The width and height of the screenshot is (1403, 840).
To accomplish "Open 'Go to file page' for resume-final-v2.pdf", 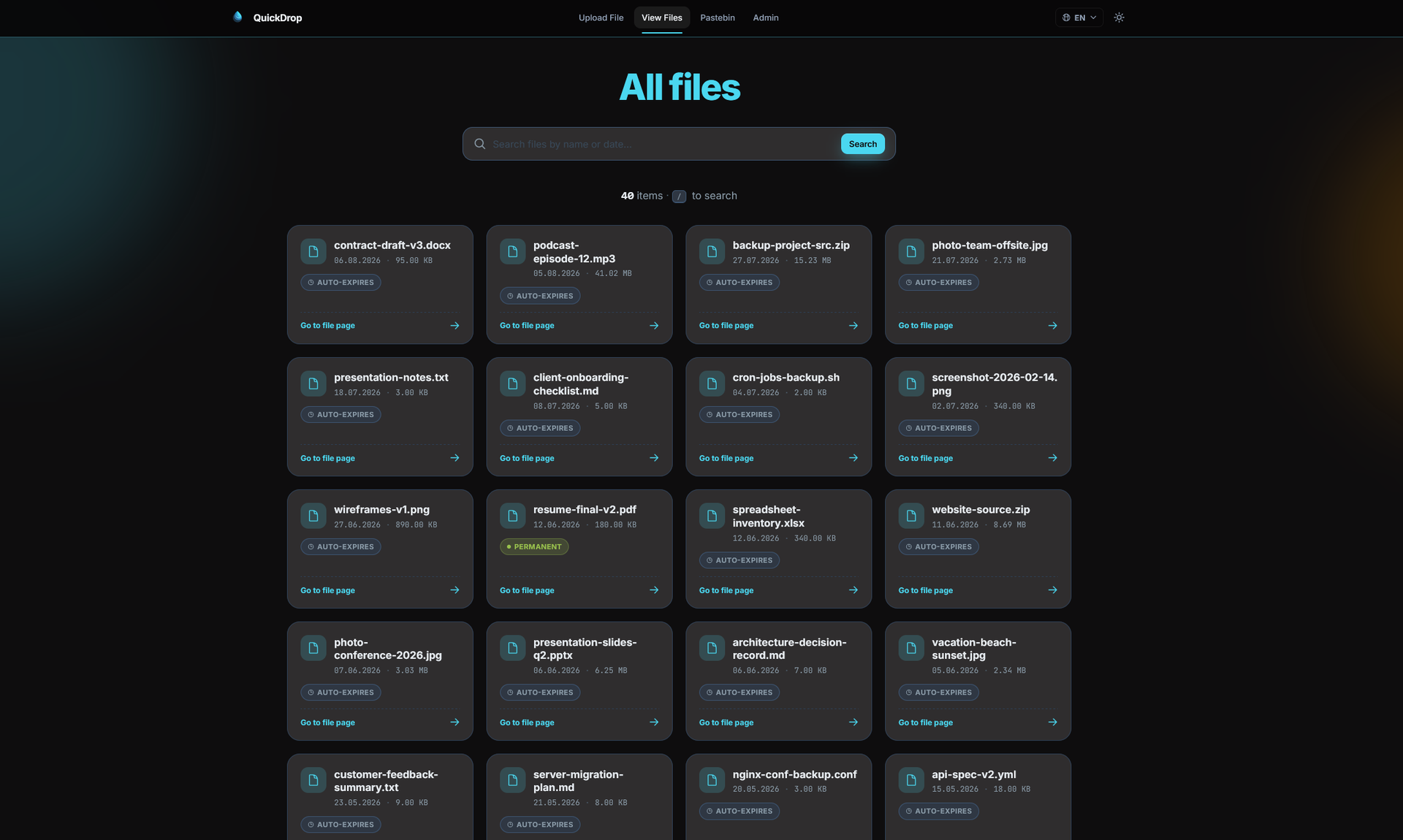I will tap(527, 590).
